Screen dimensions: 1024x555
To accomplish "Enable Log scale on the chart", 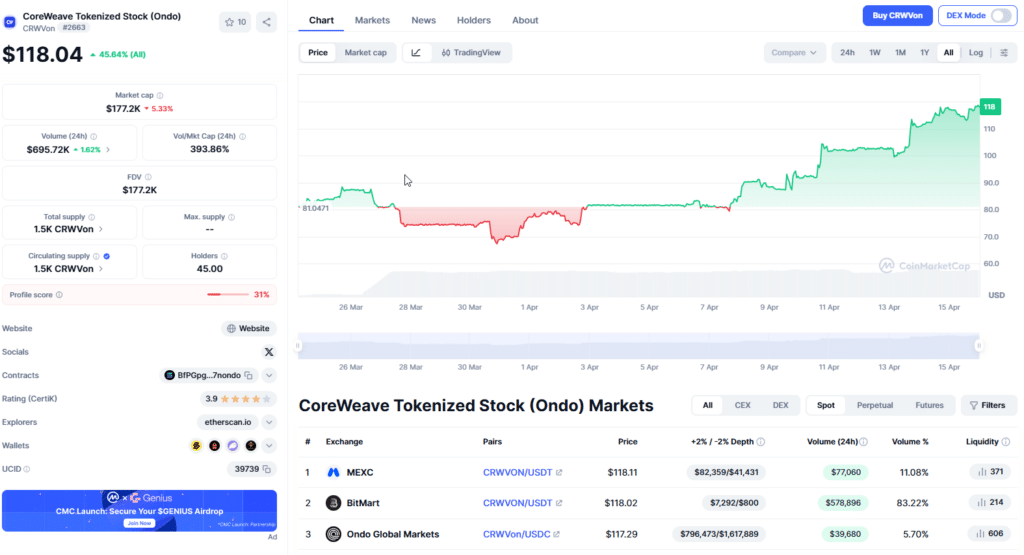I will click(x=975, y=52).
